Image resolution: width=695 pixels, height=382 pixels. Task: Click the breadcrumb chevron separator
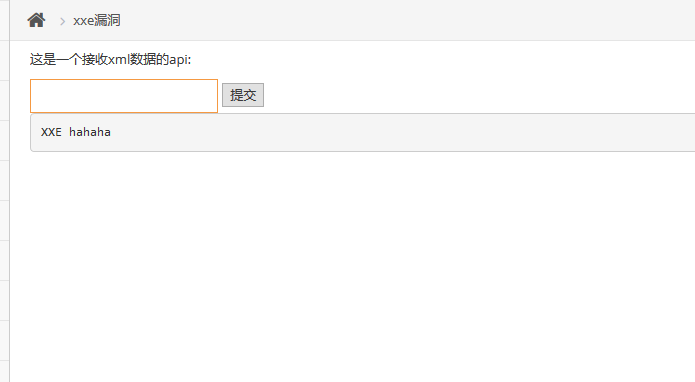[x=62, y=21]
